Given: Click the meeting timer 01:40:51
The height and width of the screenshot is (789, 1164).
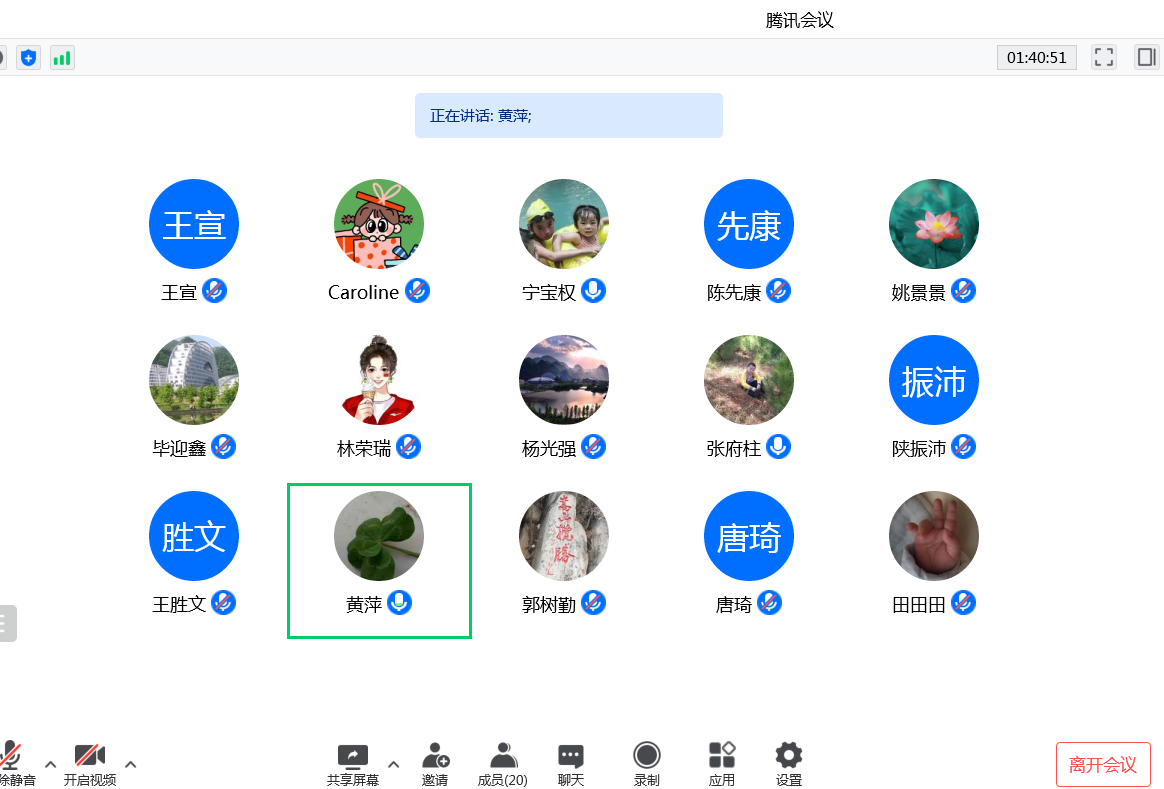Looking at the screenshot, I should coord(1036,57).
